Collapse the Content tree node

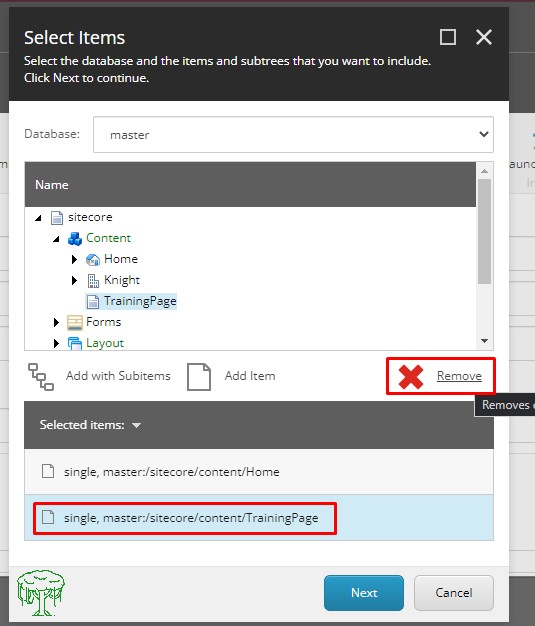(56, 239)
